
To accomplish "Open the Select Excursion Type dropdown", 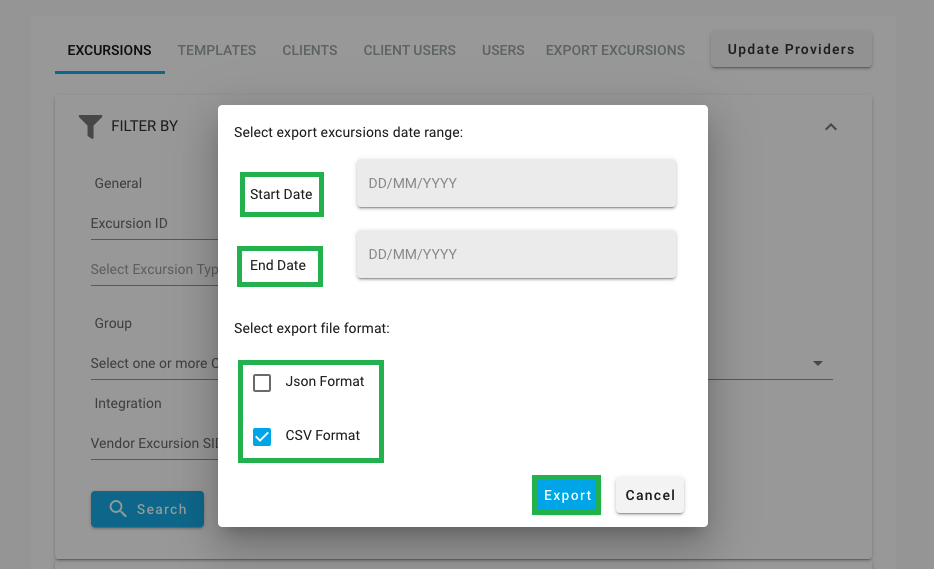I will 154,270.
